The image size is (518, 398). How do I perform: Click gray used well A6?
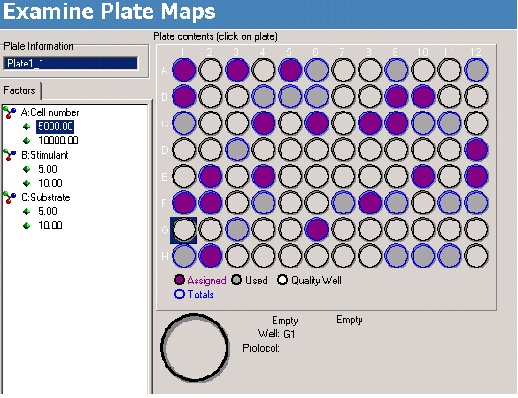point(317,70)
